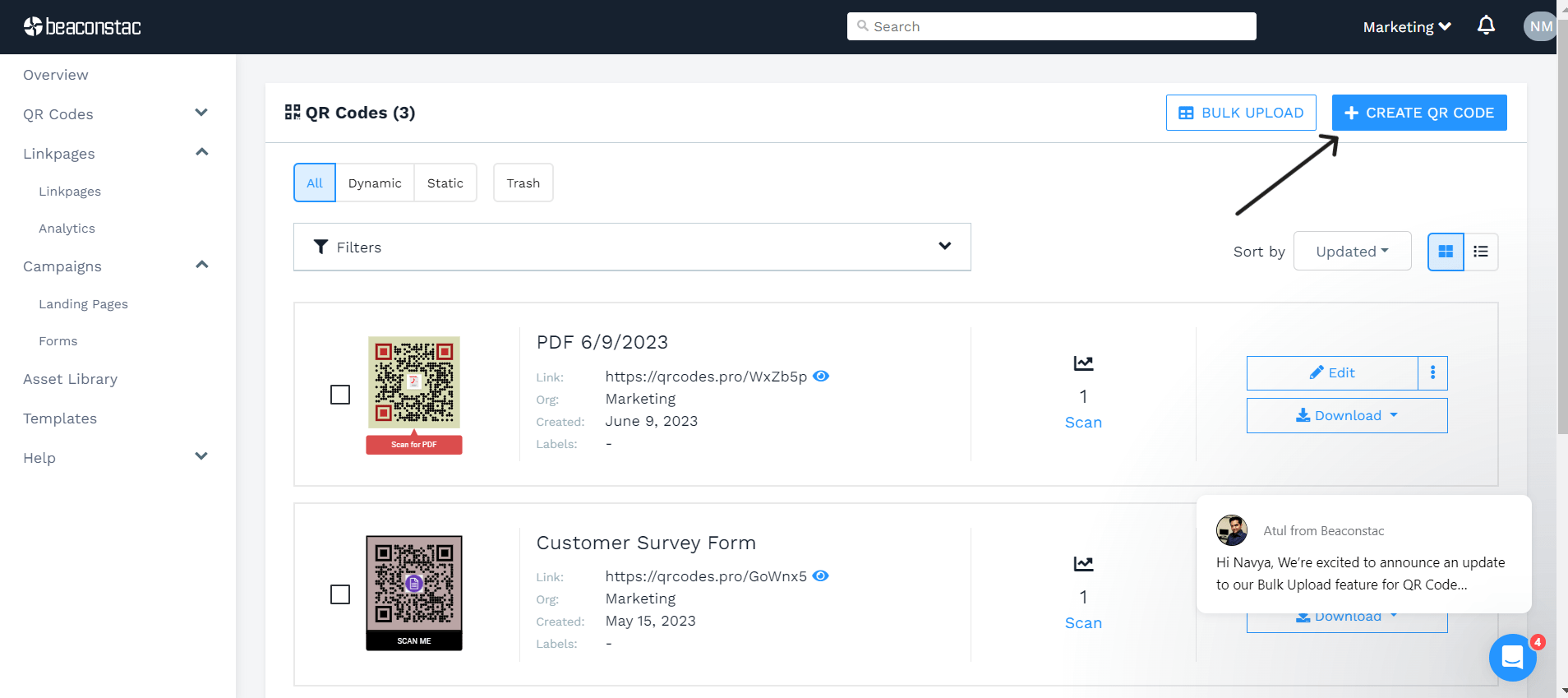Viewport: 1568px width, 698px height.
Task: Click the NM user avatar
Action: (1540, 26)
